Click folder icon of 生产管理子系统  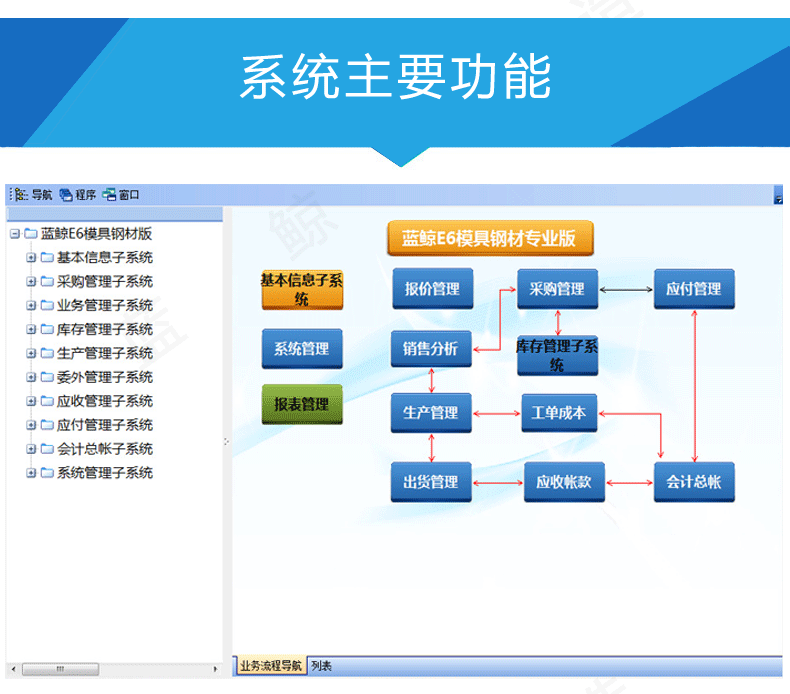47,353
